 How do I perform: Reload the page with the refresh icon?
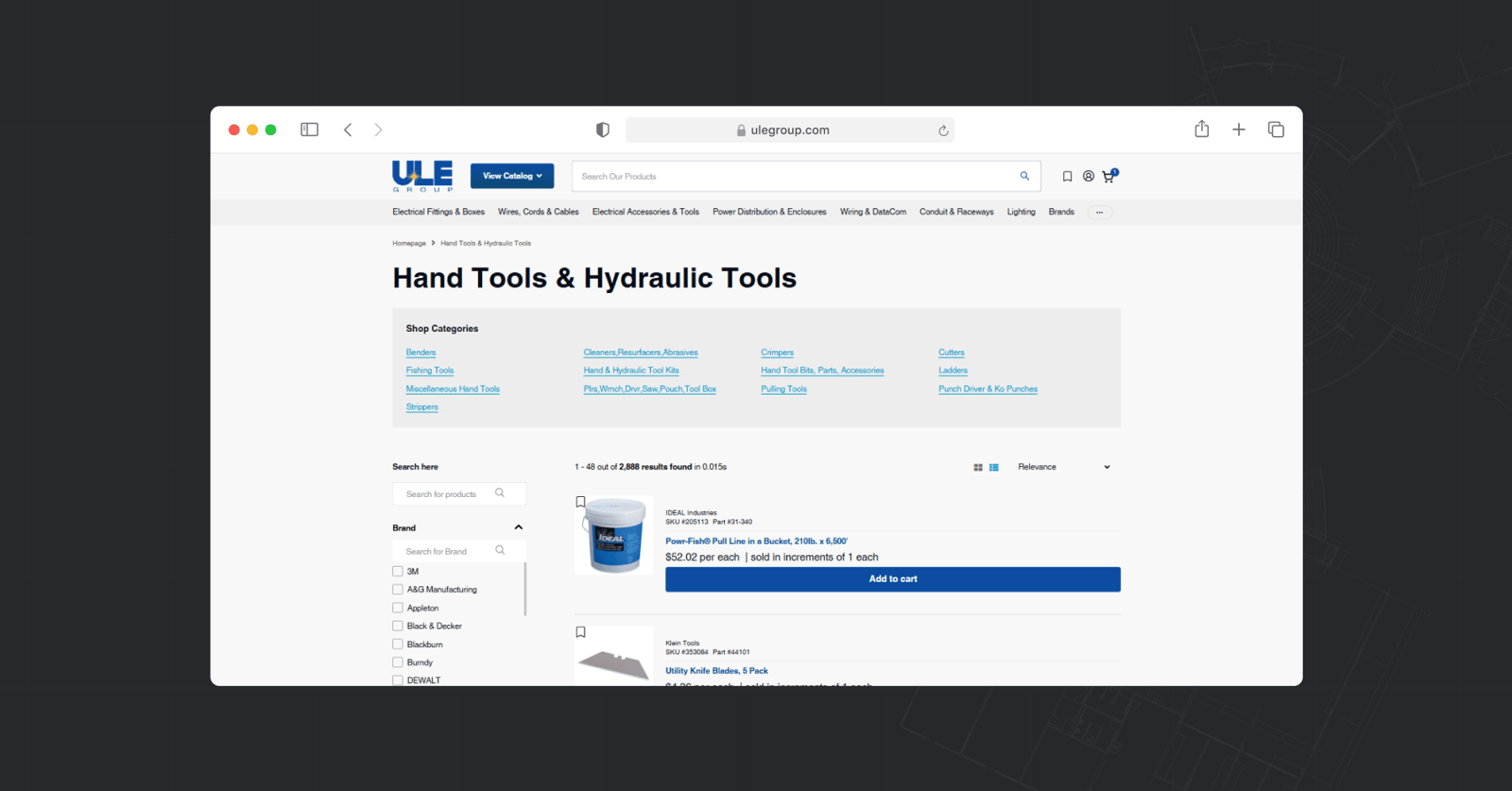(943, 130)
